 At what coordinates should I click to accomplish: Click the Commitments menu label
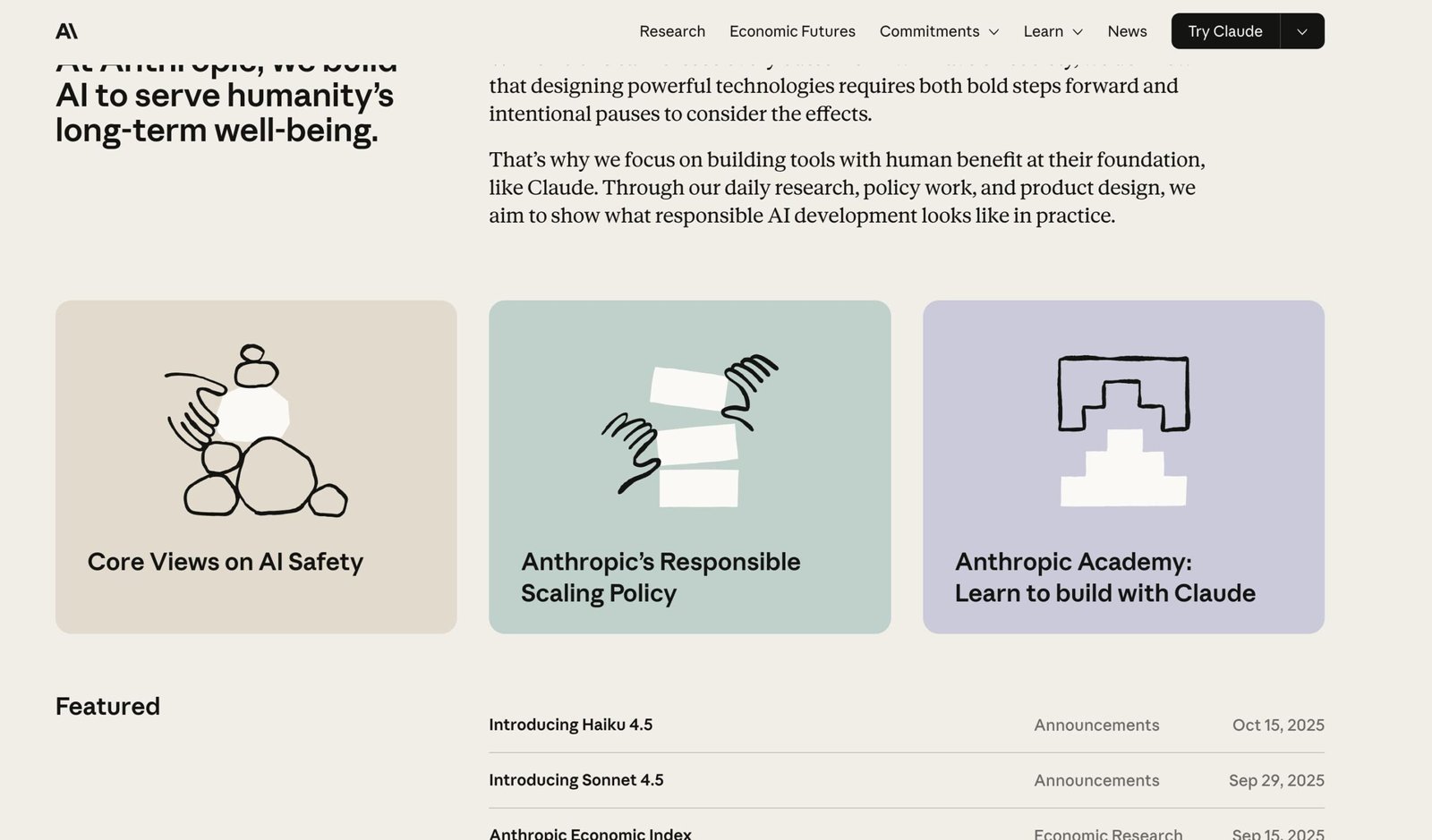pos(929,31)
